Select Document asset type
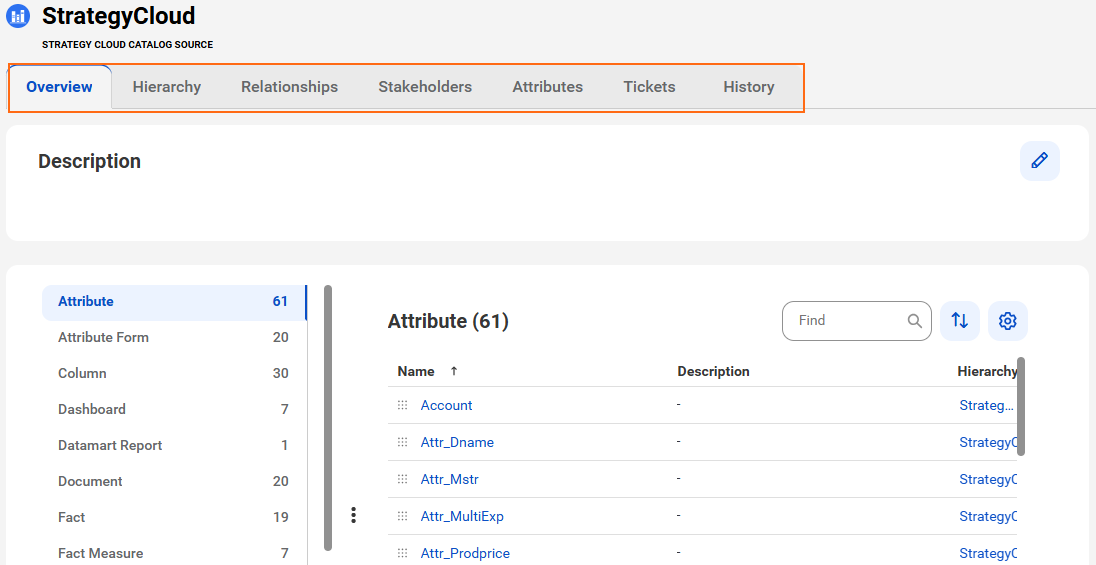This screenshot has height=565, width=1096. pos(173,481)
